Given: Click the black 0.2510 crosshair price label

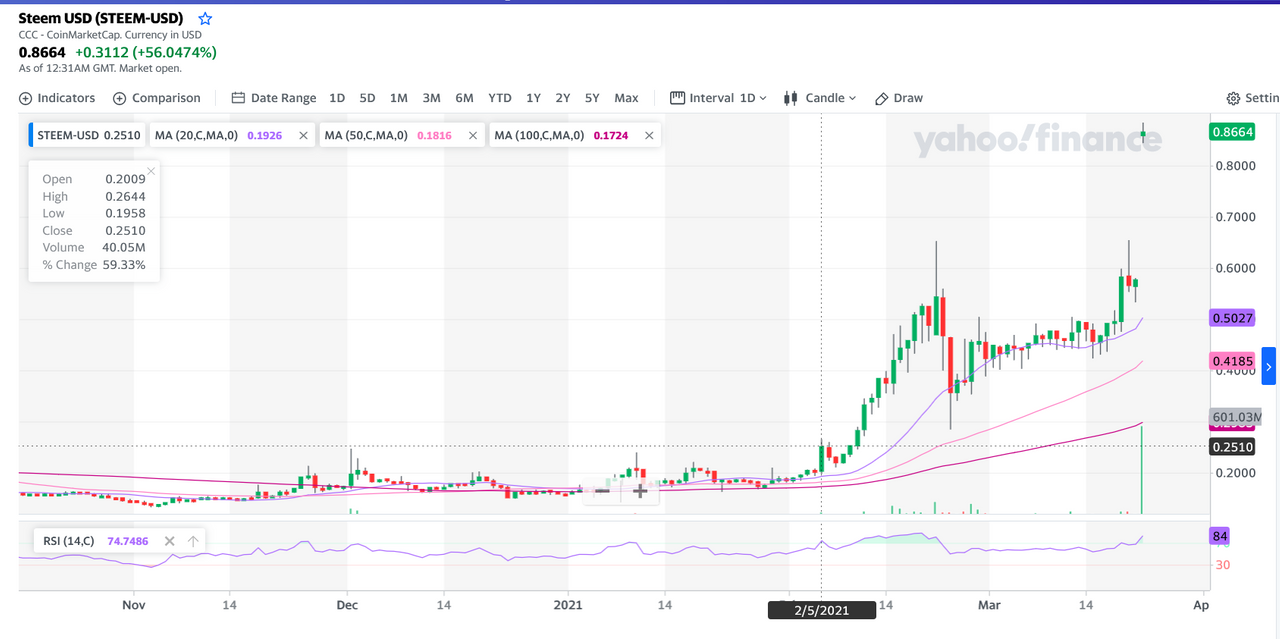Looking at the screenshot, I should pyautogui.click(x=1232, y=447).
